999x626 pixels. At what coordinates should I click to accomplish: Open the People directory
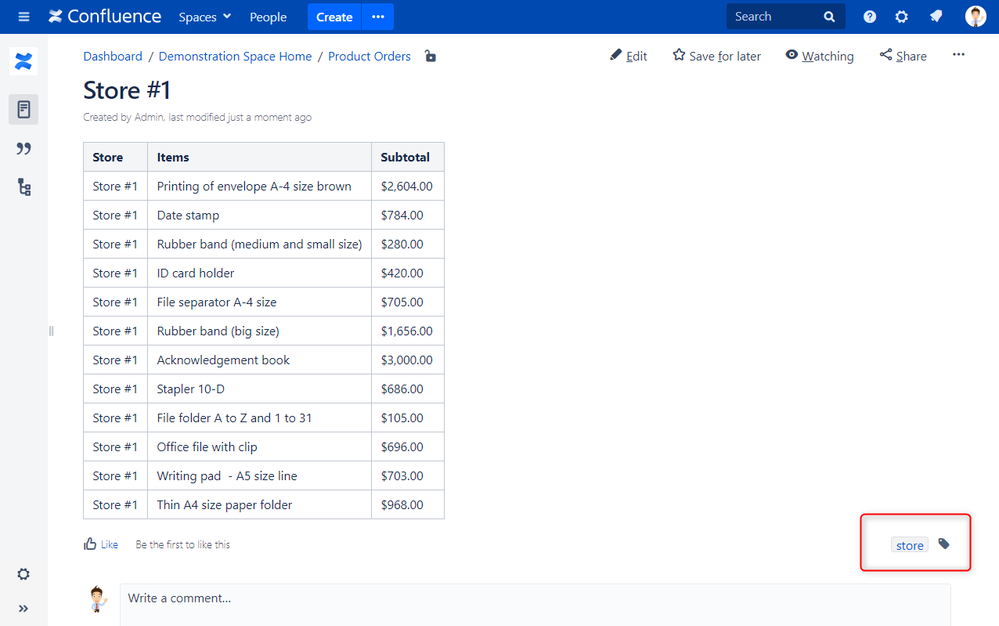point(268,17)
